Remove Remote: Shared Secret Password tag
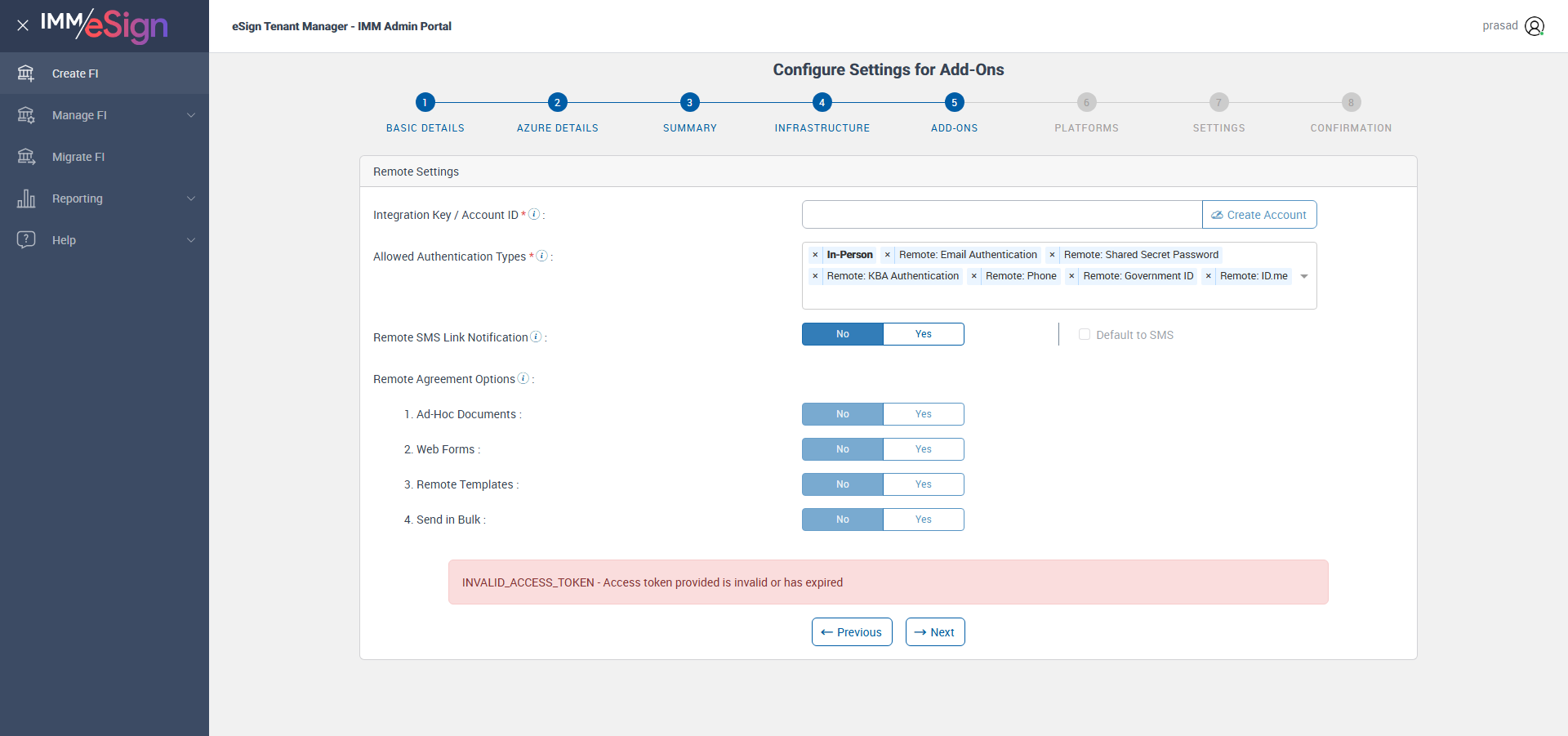1568x736 pixels. coord(1052,255)
